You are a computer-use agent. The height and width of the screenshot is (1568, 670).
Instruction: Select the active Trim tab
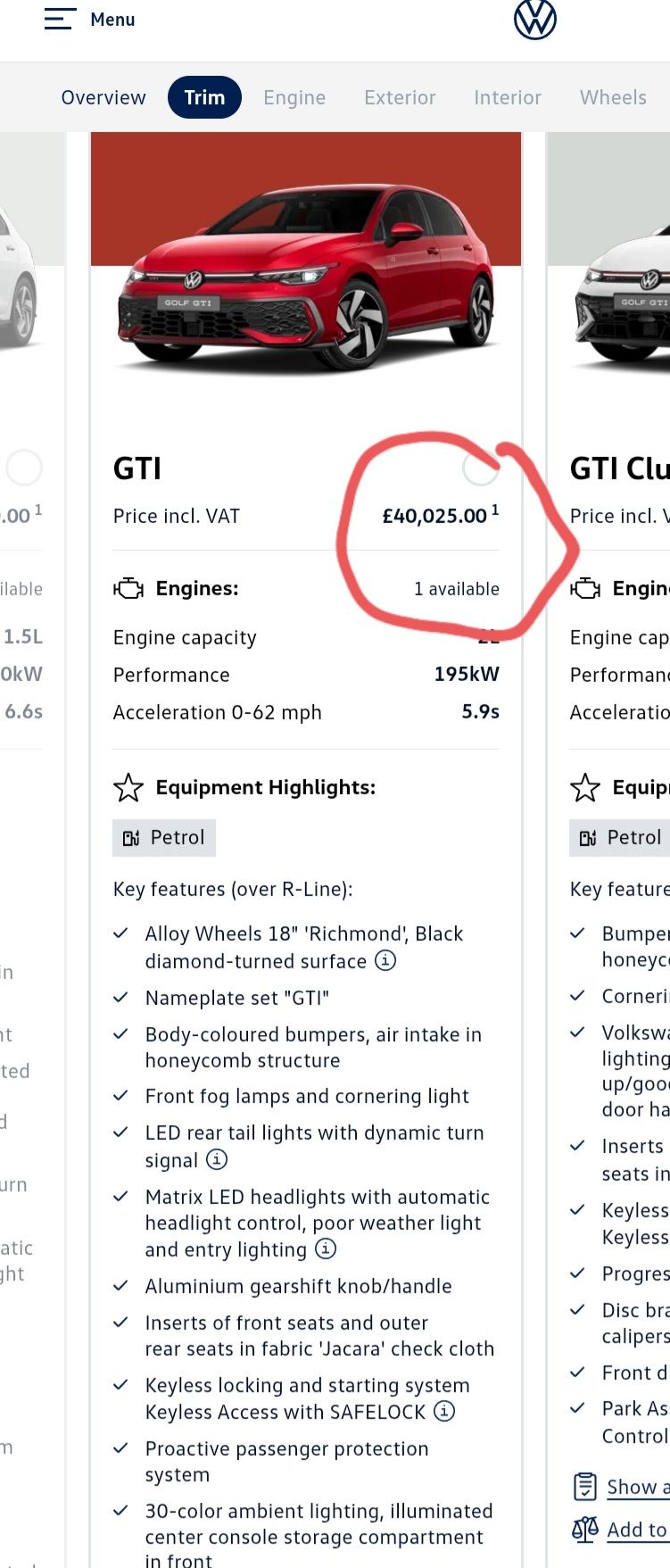click(204, 97)
